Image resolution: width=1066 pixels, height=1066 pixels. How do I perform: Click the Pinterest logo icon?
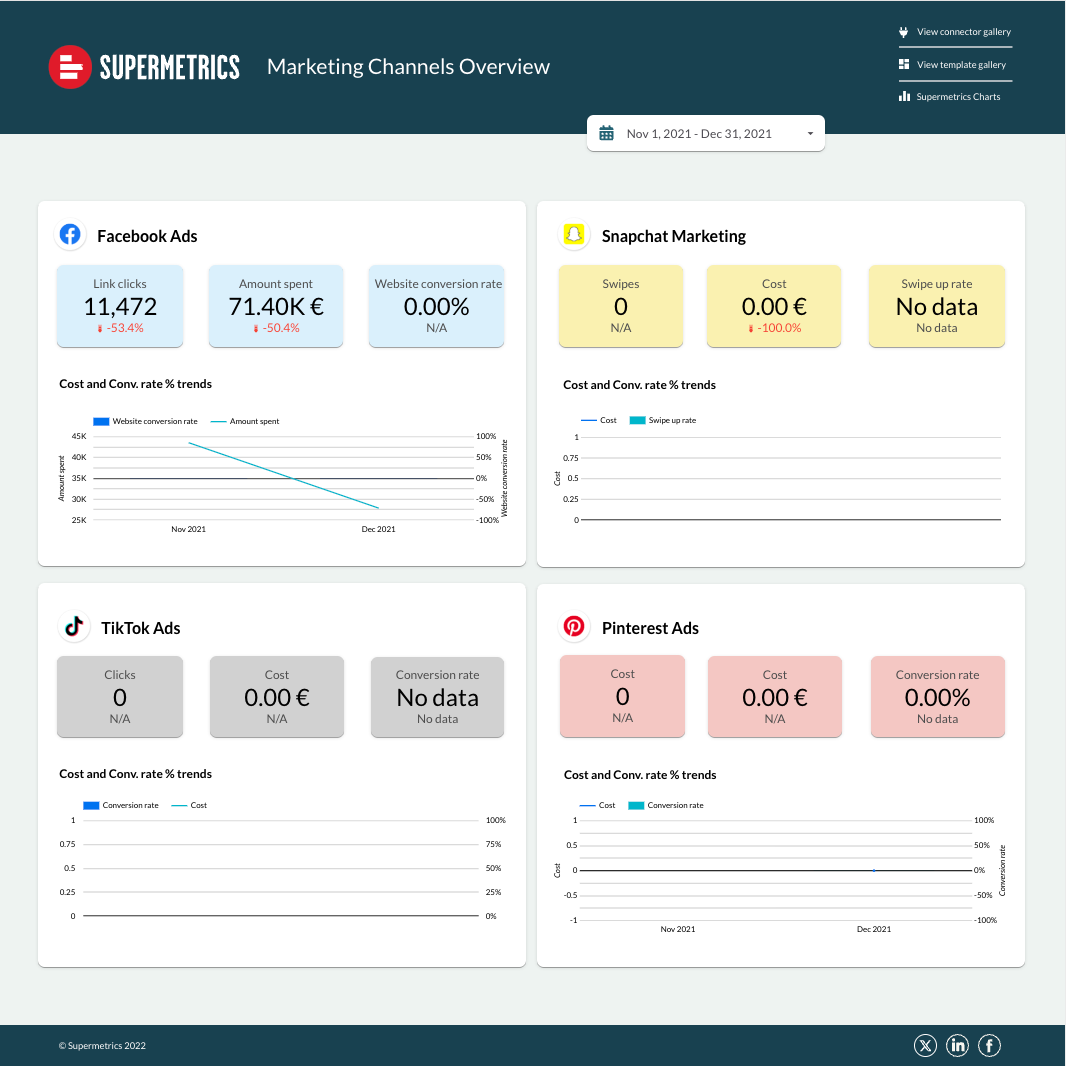point(574,626)
